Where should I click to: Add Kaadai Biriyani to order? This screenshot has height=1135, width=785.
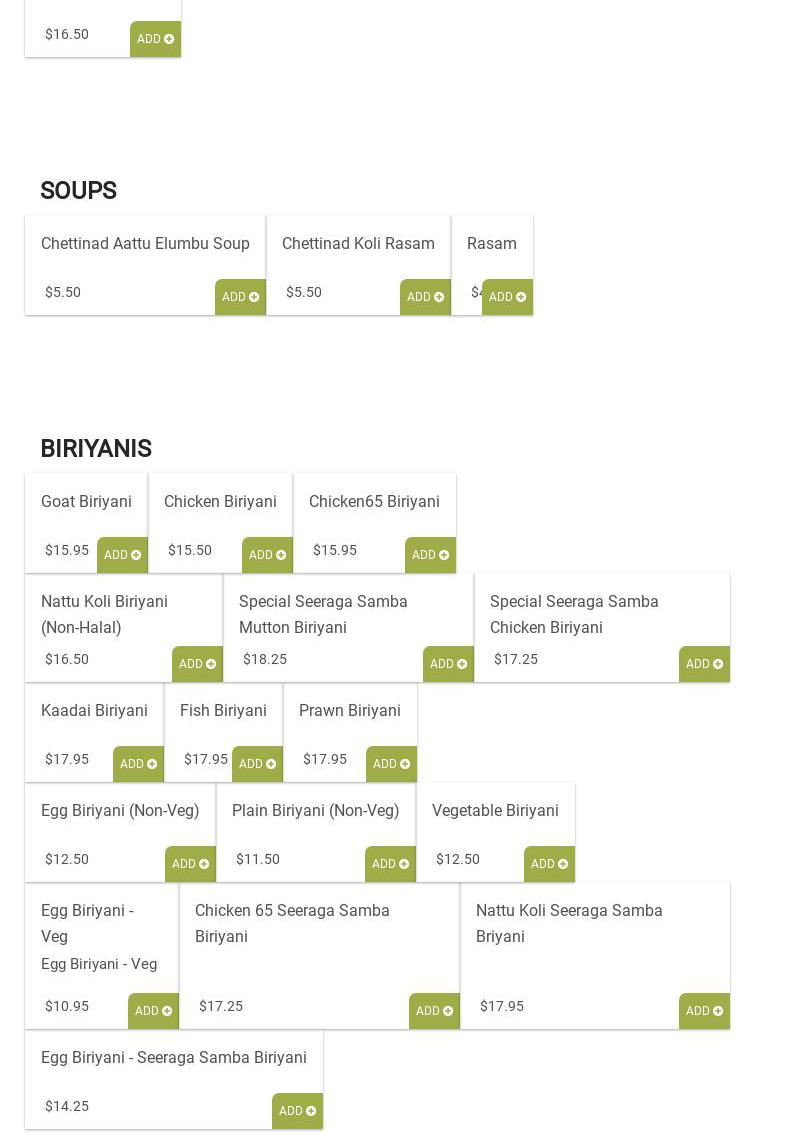pyautogui.click(x=138, y=764)
